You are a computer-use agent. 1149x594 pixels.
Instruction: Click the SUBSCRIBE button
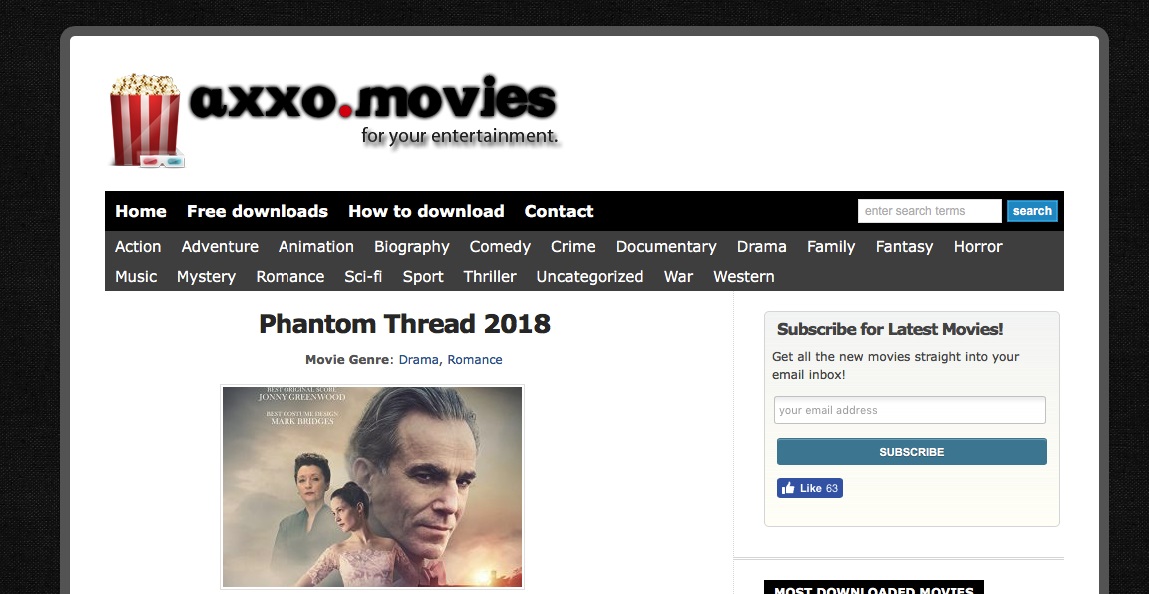(912, 452)
